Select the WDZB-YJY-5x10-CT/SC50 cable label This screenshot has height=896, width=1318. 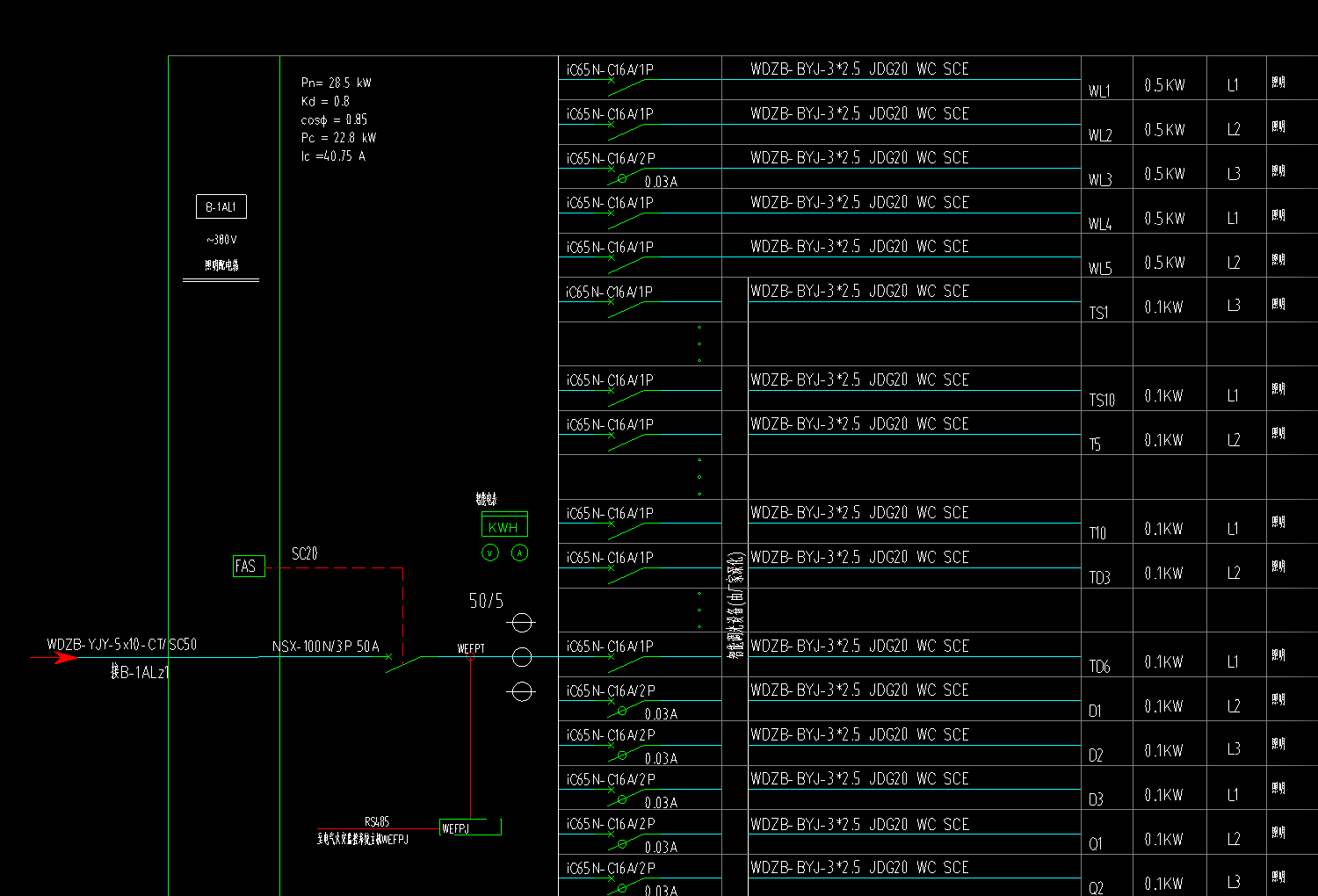point(121,645)
